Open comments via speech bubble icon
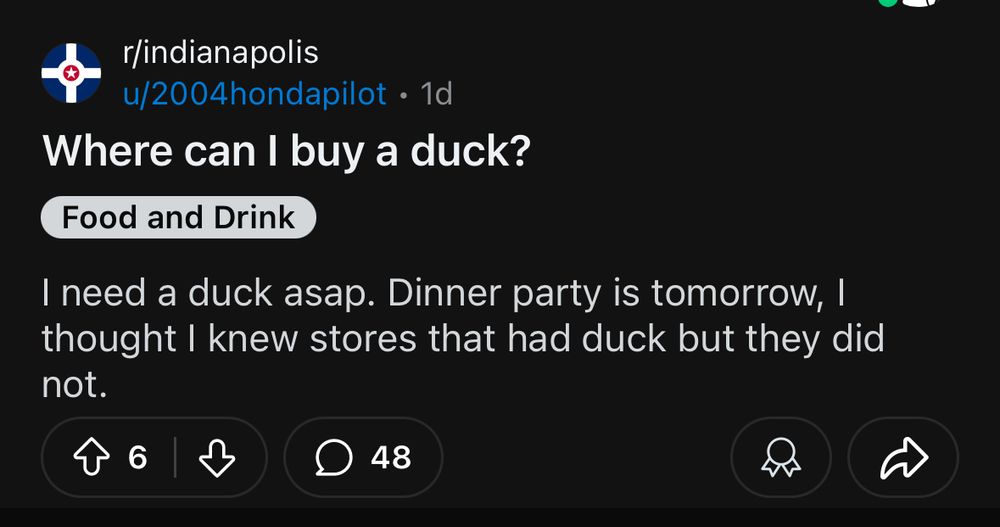The width and height of the screenshot is (1000, 527). point(334,457)
